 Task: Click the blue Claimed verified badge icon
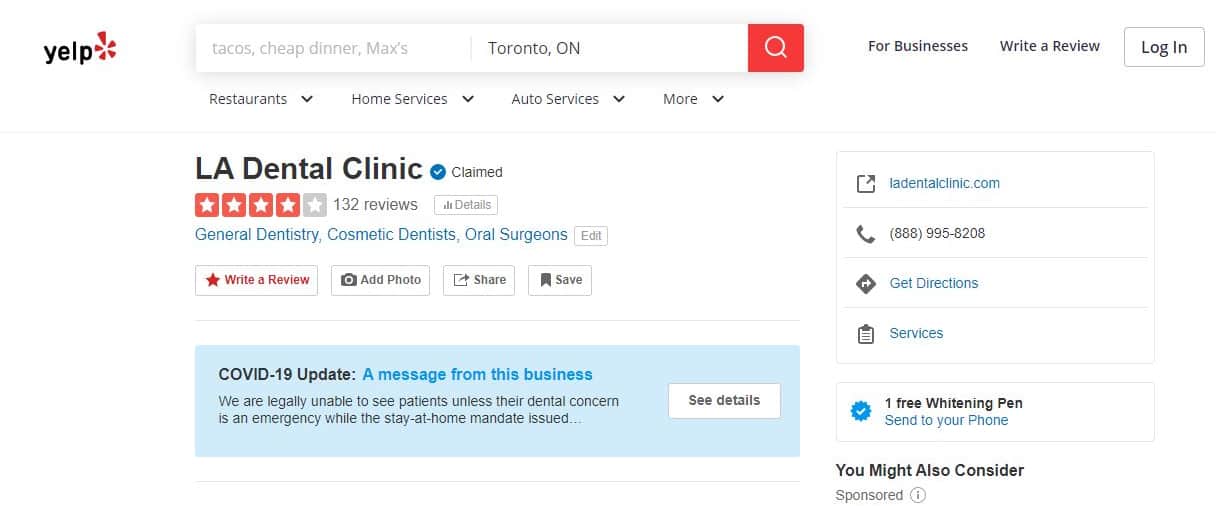point(438,172)
